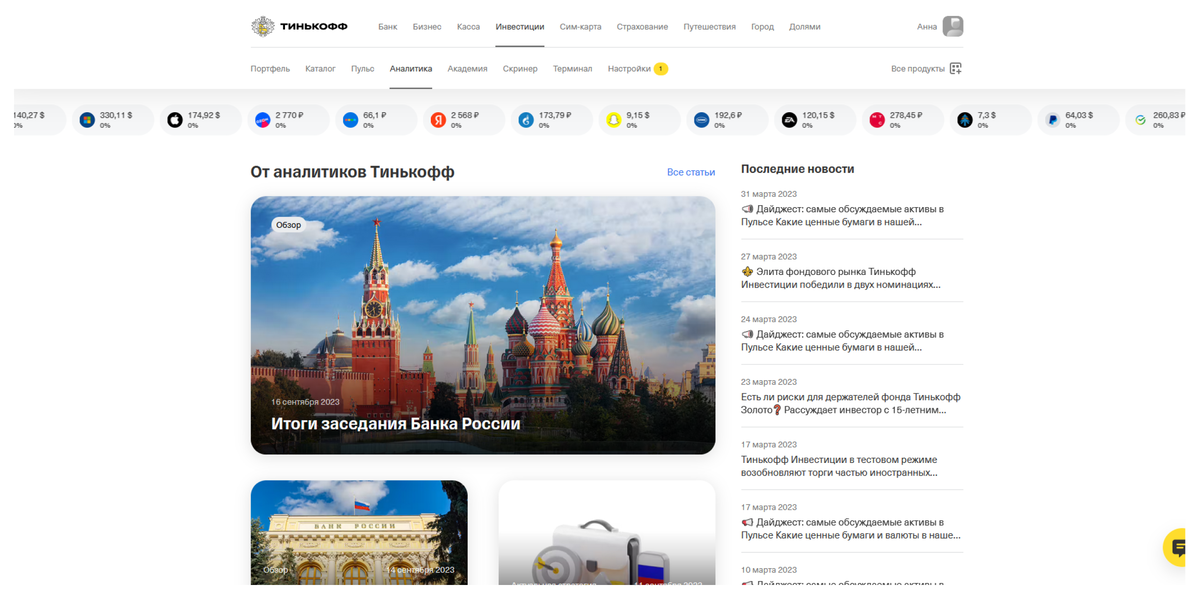Image resolution: width=1200 pixels, height=599 pixels.
Task: Switch to the Аналитика tab
Action: point(411,69)
